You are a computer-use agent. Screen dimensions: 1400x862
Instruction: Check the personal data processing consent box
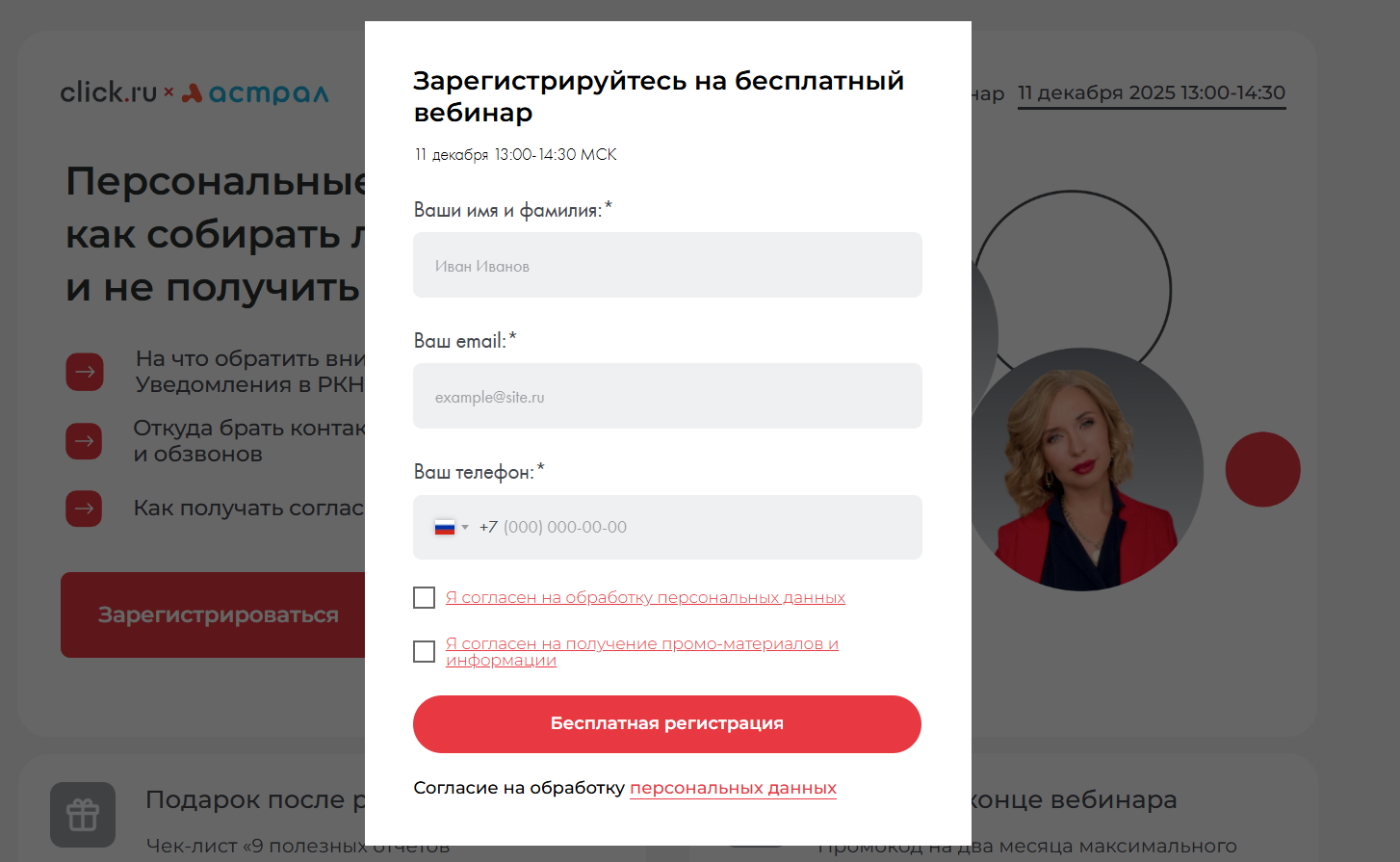[x=425, y=598]
